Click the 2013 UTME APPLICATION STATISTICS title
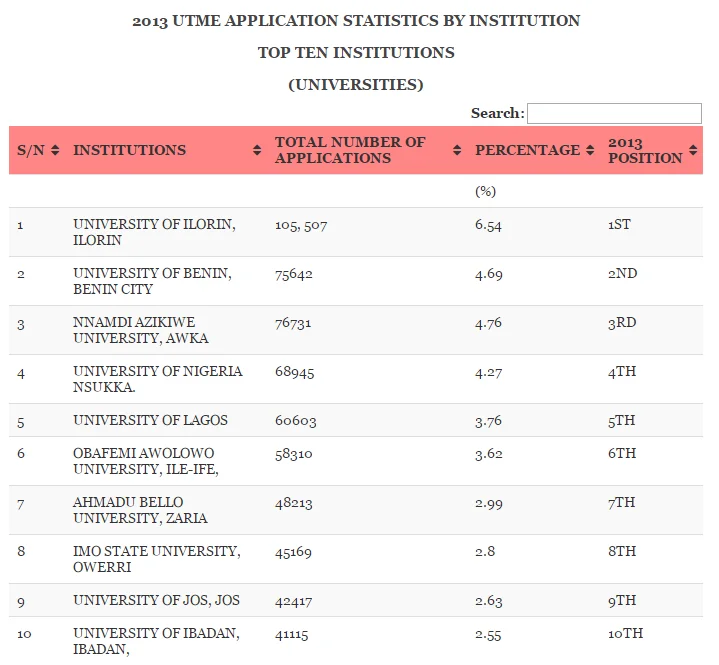This screenshot has height=665, width=719. 356,21
